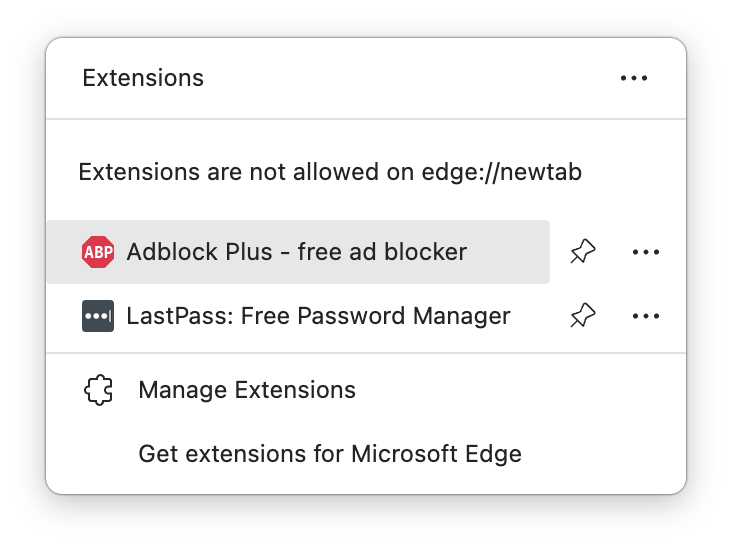The height and width of the screenshot is (548, 732).
Task: Click the Extensions header title
Action: pos(143,78)
